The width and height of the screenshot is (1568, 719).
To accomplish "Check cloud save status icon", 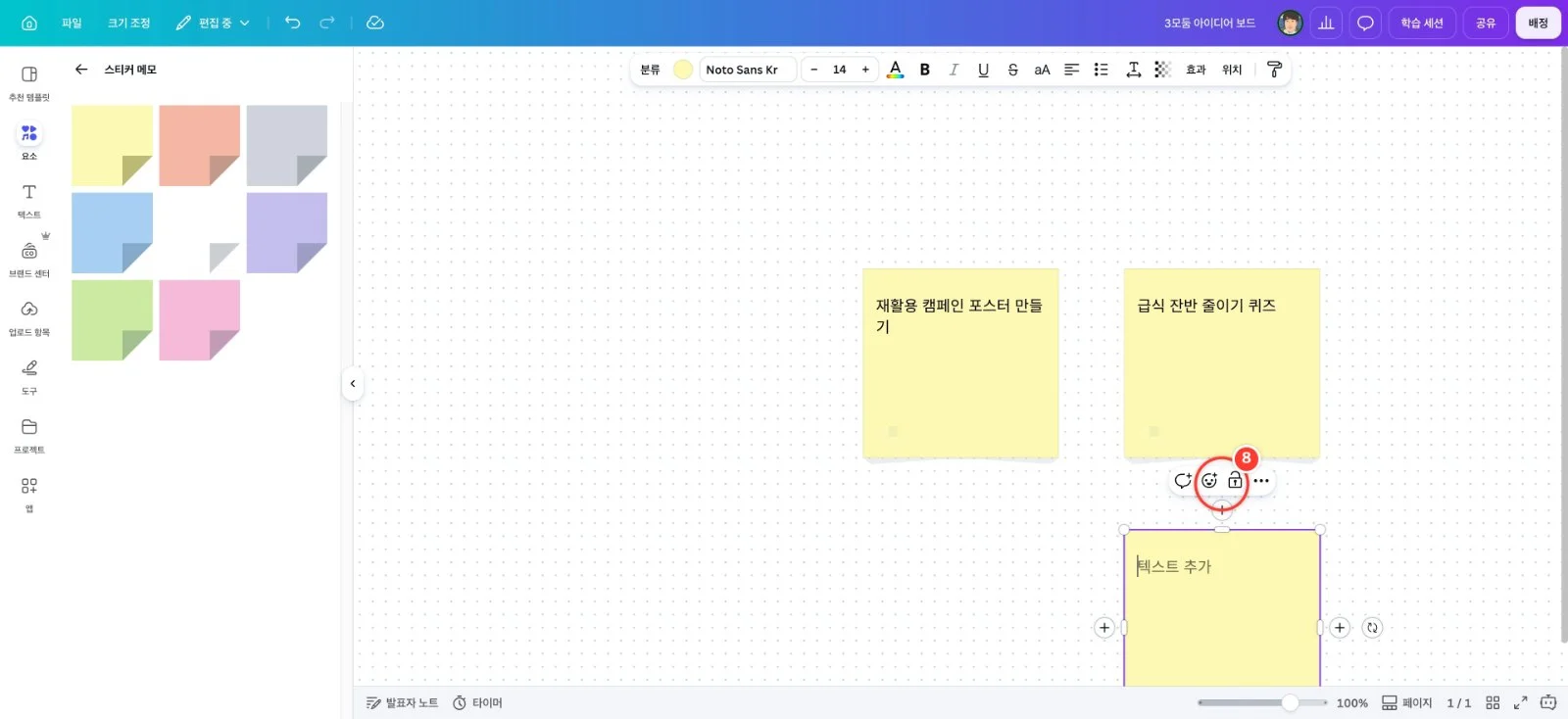I will pos(375,23).
